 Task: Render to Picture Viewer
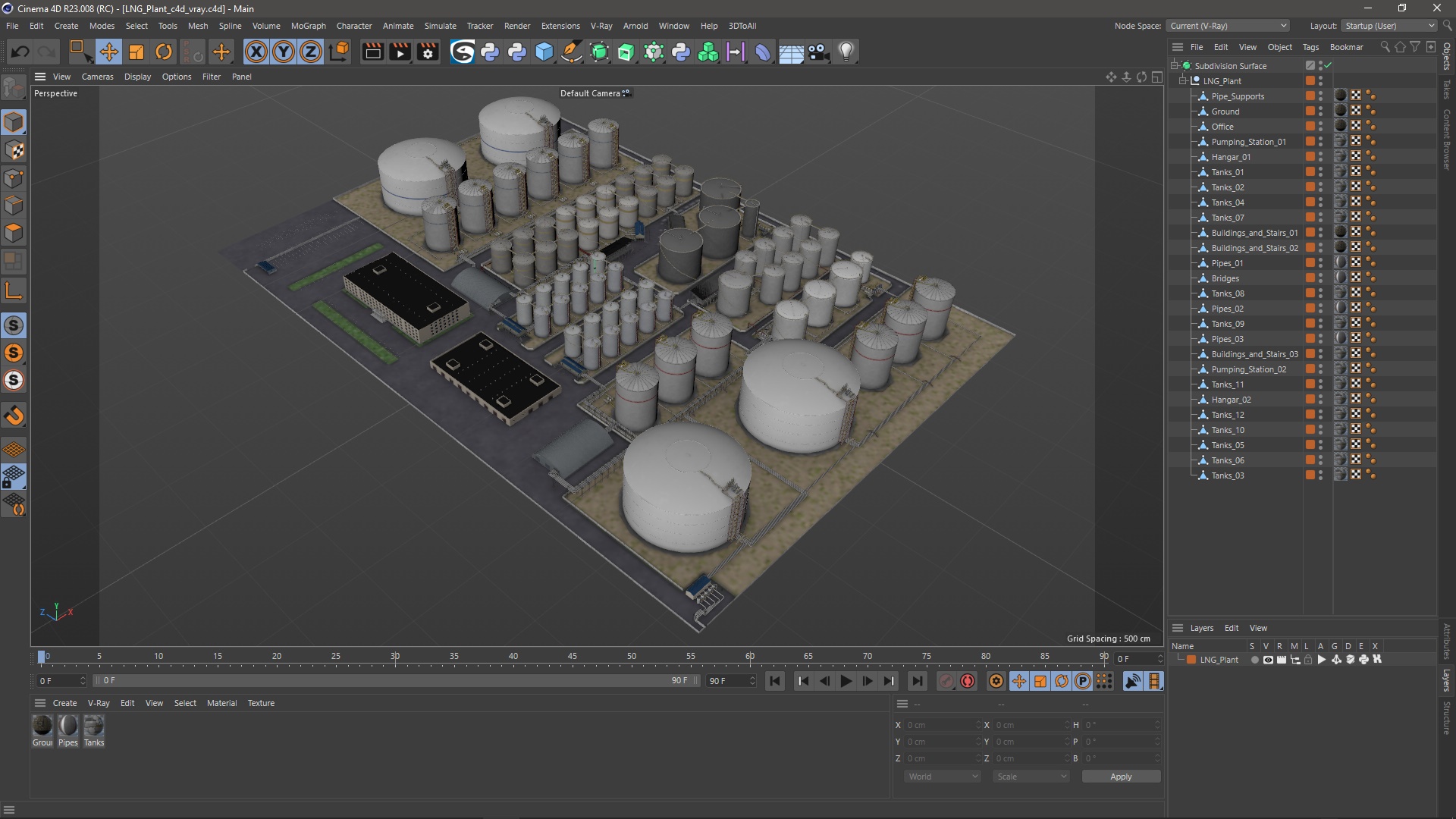[x=400, y=52]
